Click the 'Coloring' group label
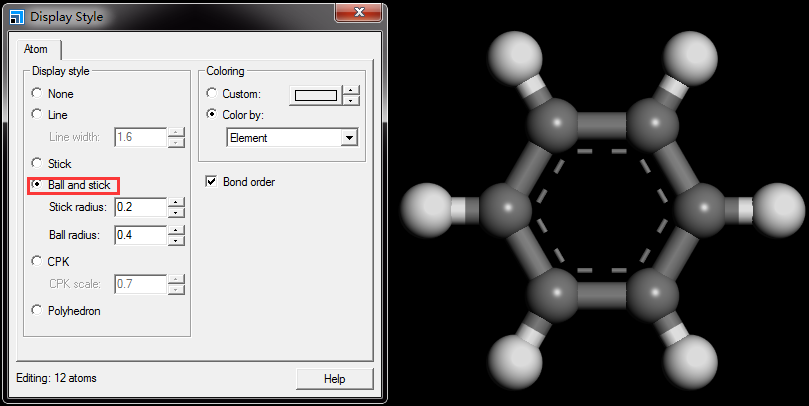The image size is (809, 406). tap(225, 71)
